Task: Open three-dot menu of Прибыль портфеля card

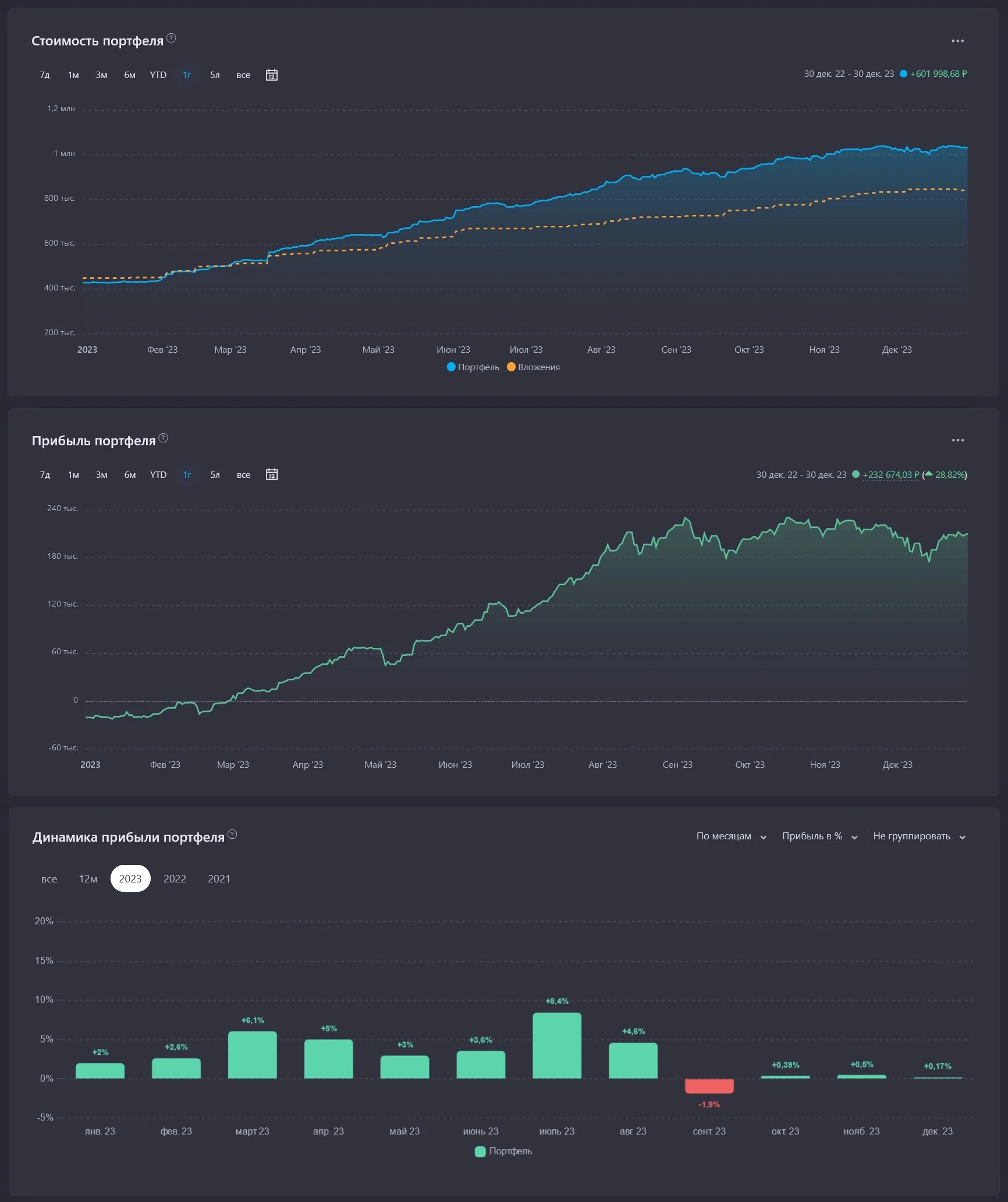Action: pos(957,440)
